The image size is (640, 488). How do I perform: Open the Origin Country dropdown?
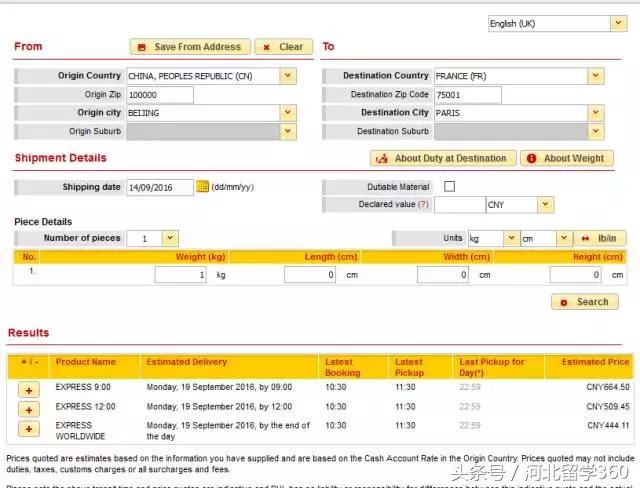[x=288, y=76]
